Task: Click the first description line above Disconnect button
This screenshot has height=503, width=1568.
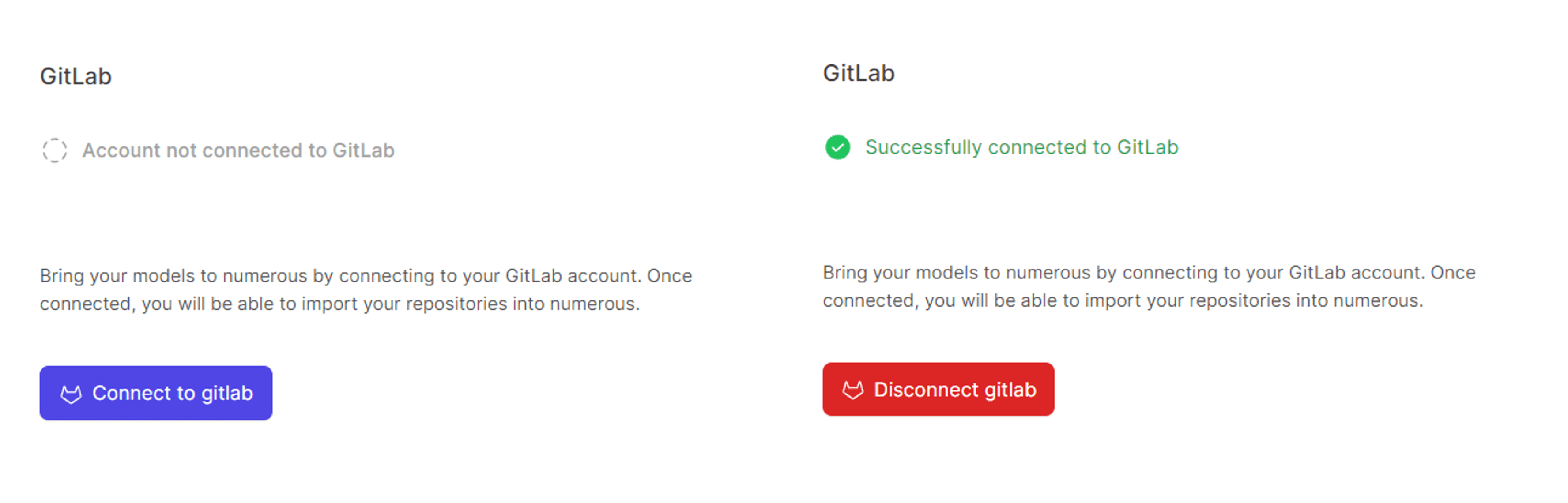Action: tap(1149, 273)
